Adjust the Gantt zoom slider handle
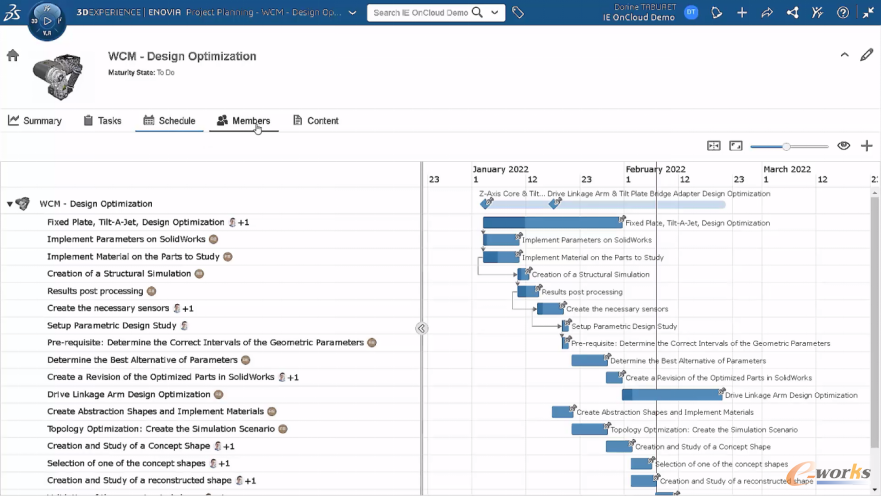The width and height of the screenshot is (881, 496). click(x=787, y=147)
